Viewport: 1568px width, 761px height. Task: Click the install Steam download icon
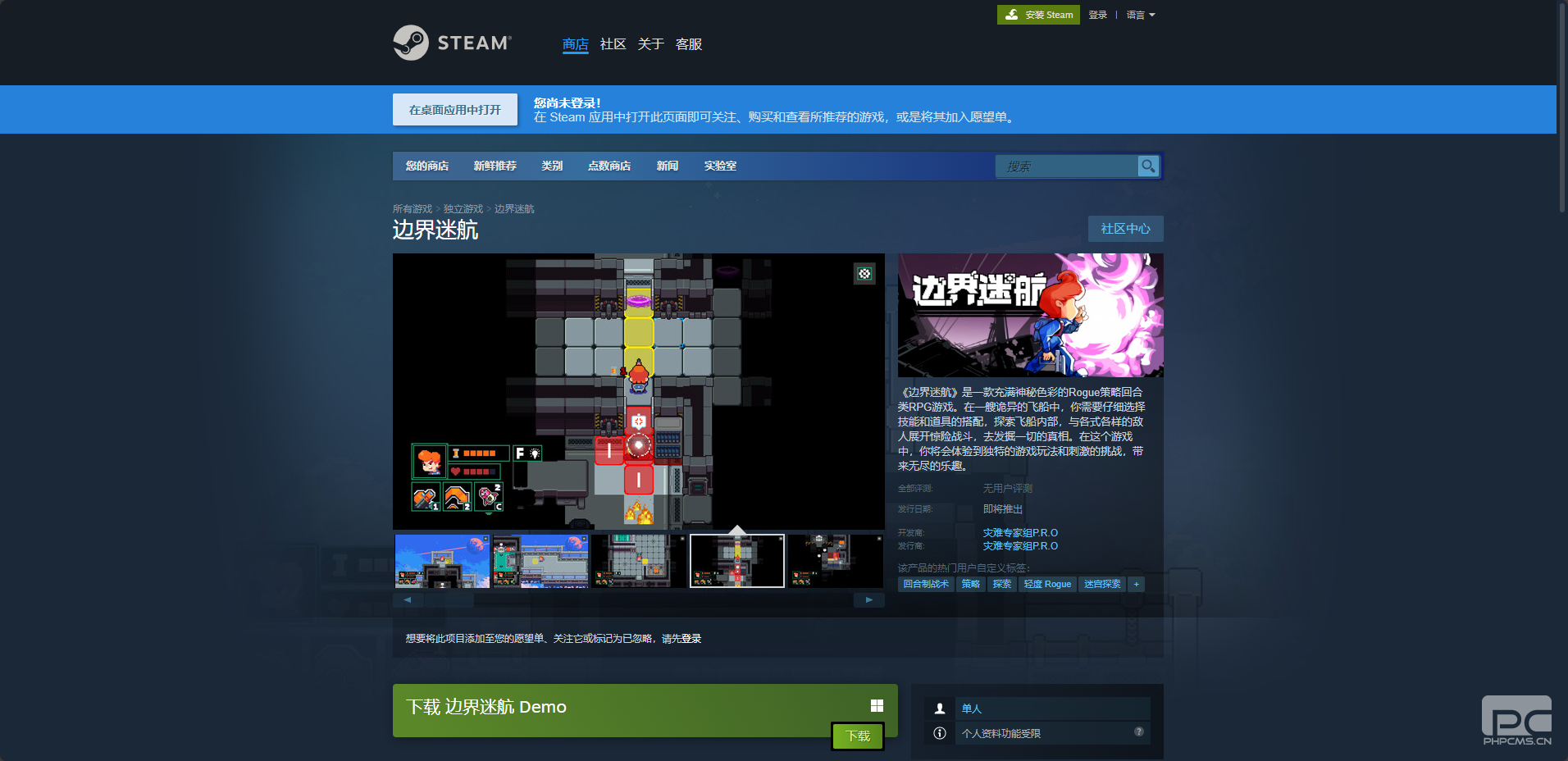click(x=1012, y=15)
